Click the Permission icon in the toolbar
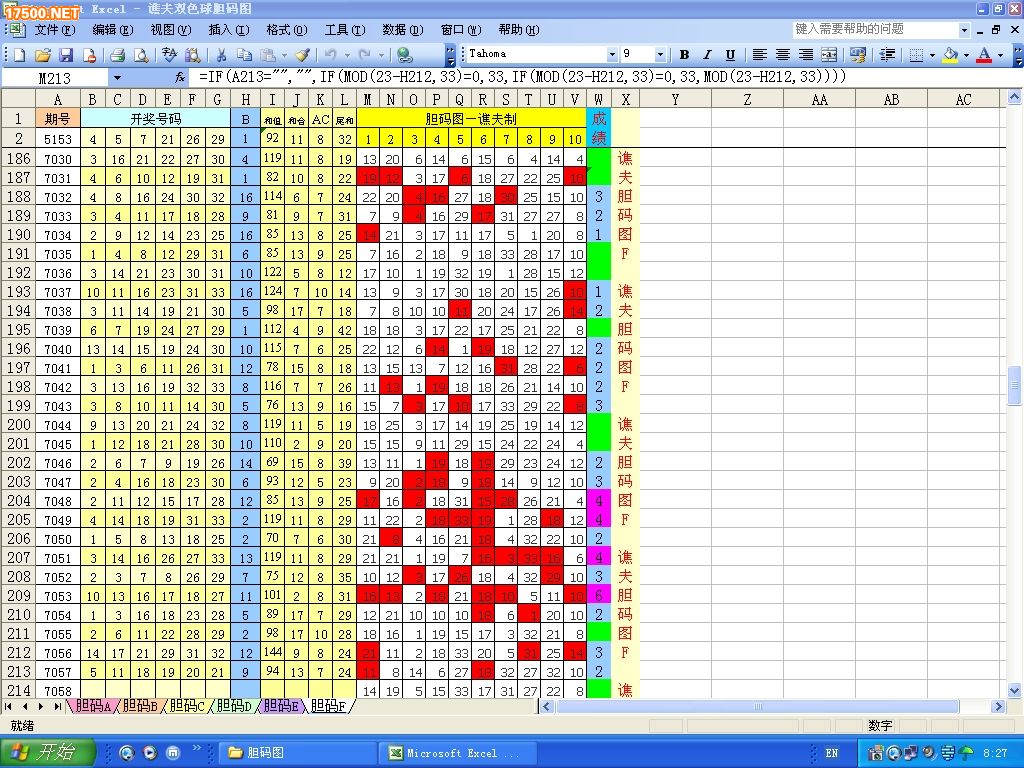Viewport: 1024px width, 768px height. click(89, 55)
